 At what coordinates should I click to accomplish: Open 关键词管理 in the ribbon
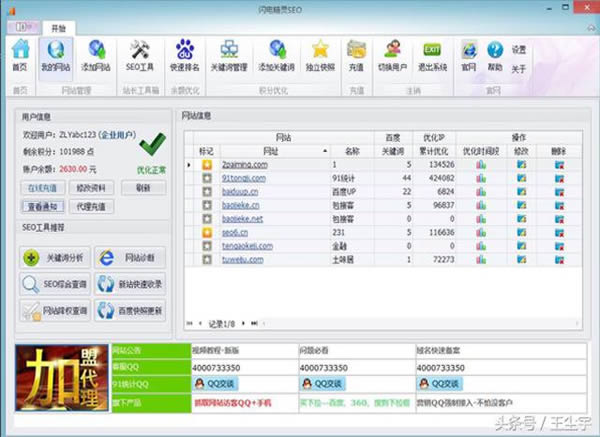coord(229,54)
